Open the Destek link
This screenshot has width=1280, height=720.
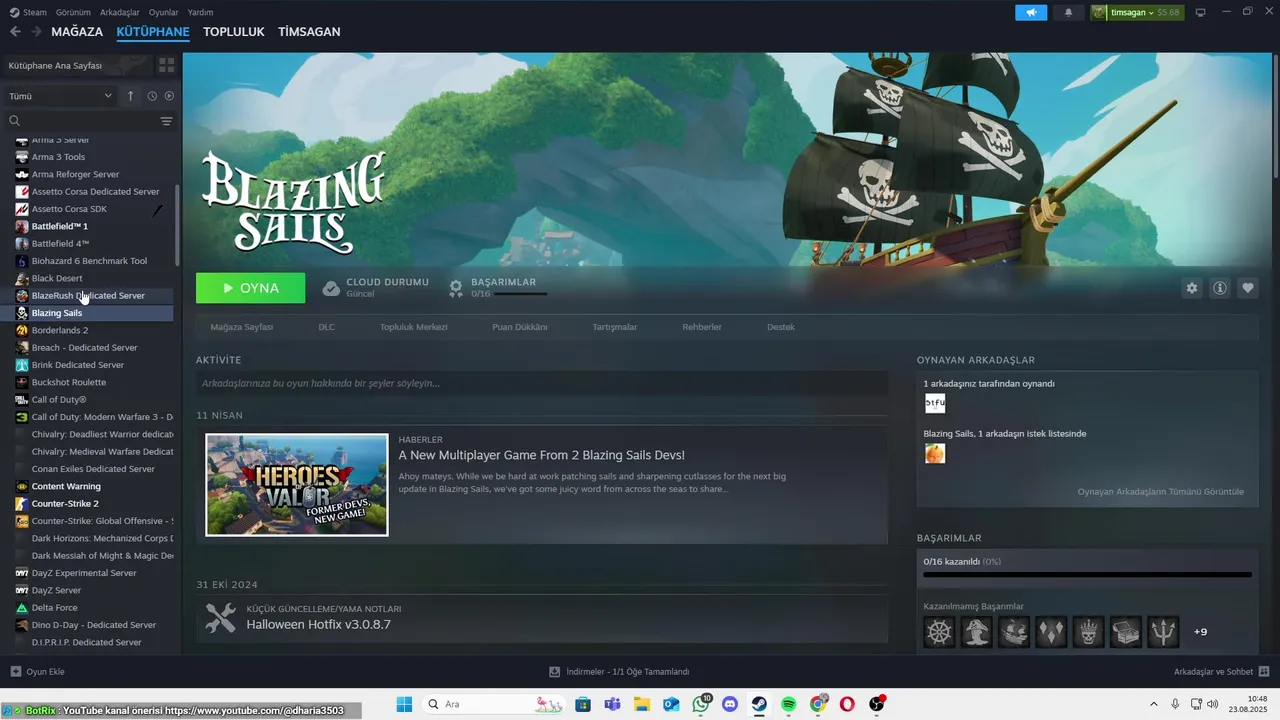[x=781, y=327]
